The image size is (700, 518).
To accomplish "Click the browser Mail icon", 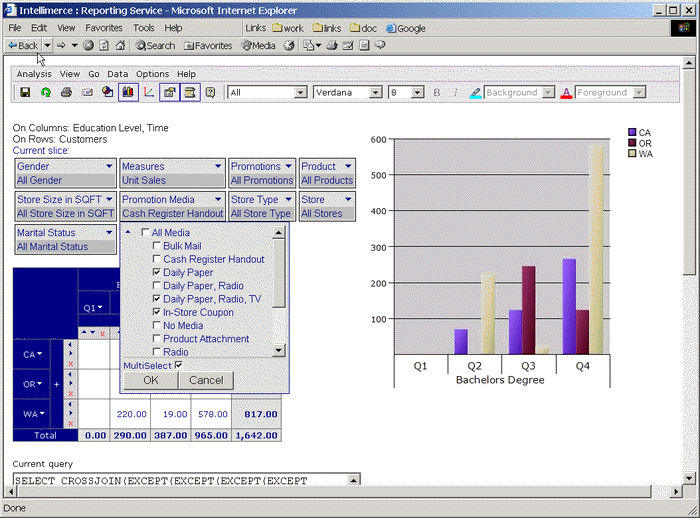I will coord(348,45).
